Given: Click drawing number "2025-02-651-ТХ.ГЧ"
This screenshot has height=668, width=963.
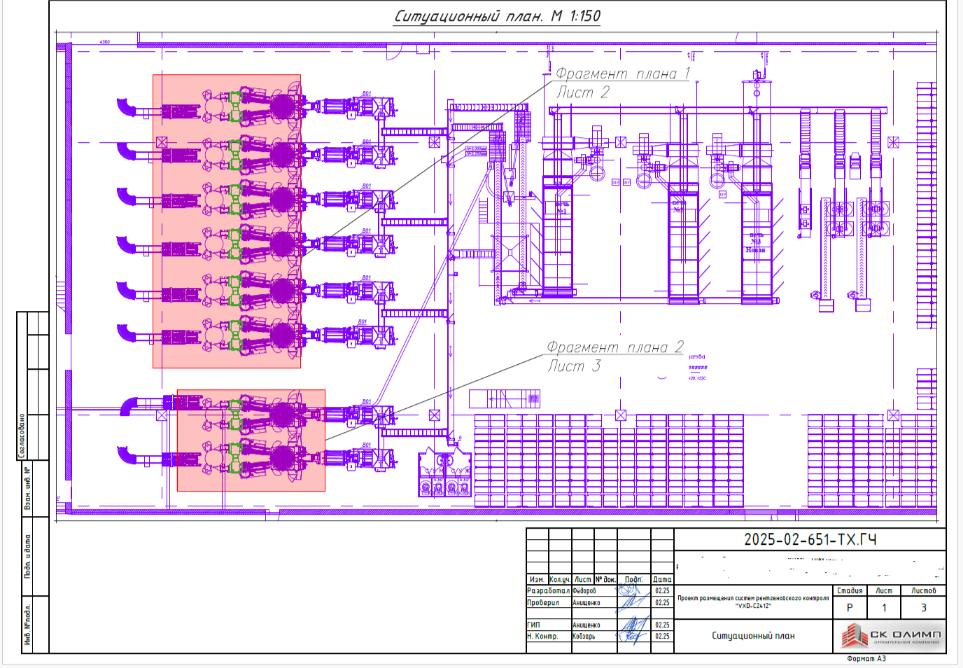Looking at the screenshot, I should point(810,540).
